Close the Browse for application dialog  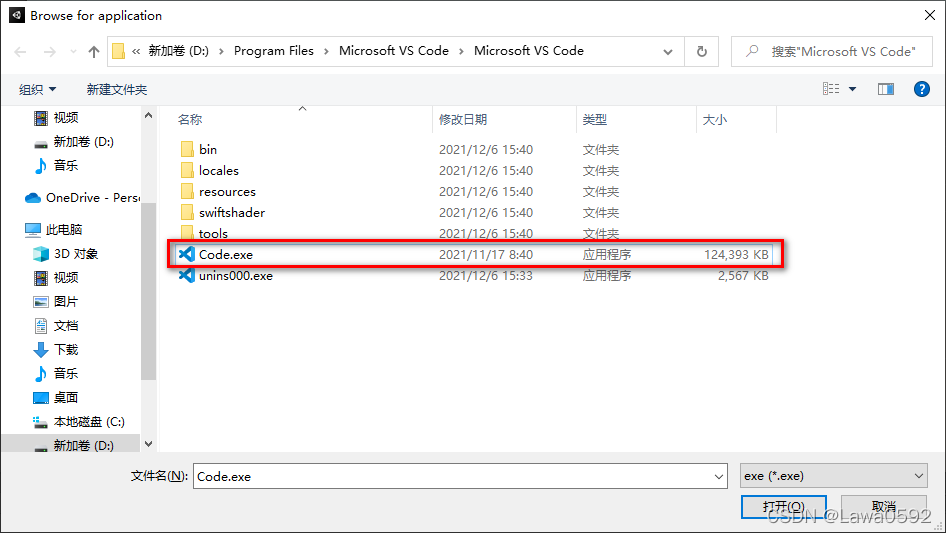(930, 15)
